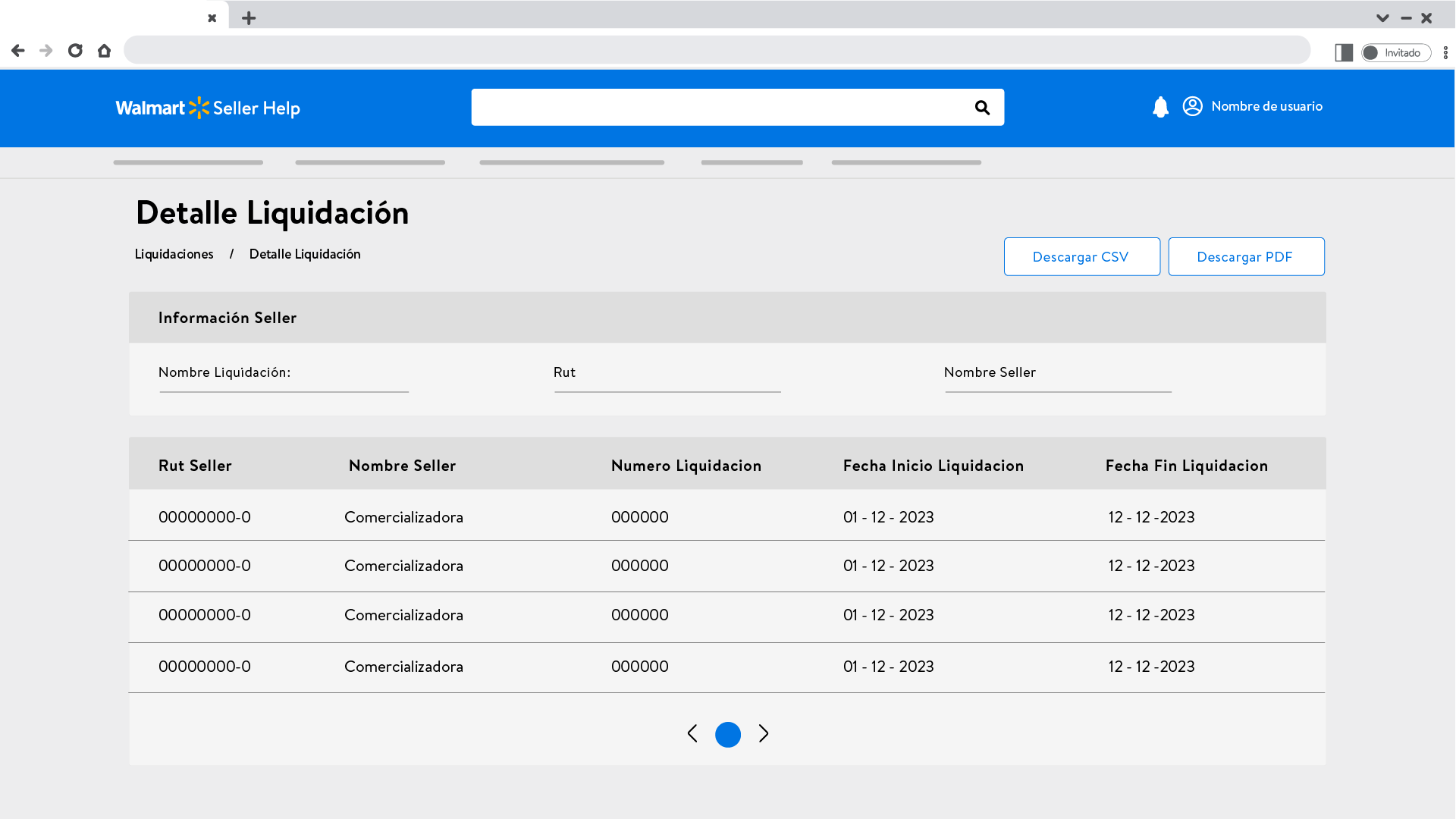Click the Seller Help search field
Image resolution: width=1456 pixels, height=819 pixels.
(720, 107)
